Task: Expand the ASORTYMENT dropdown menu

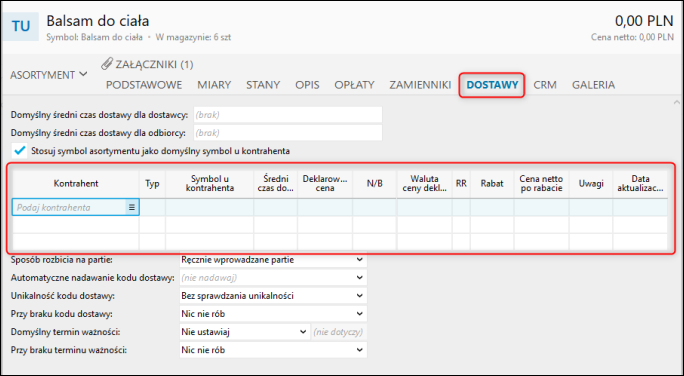Action: (48, 75)
